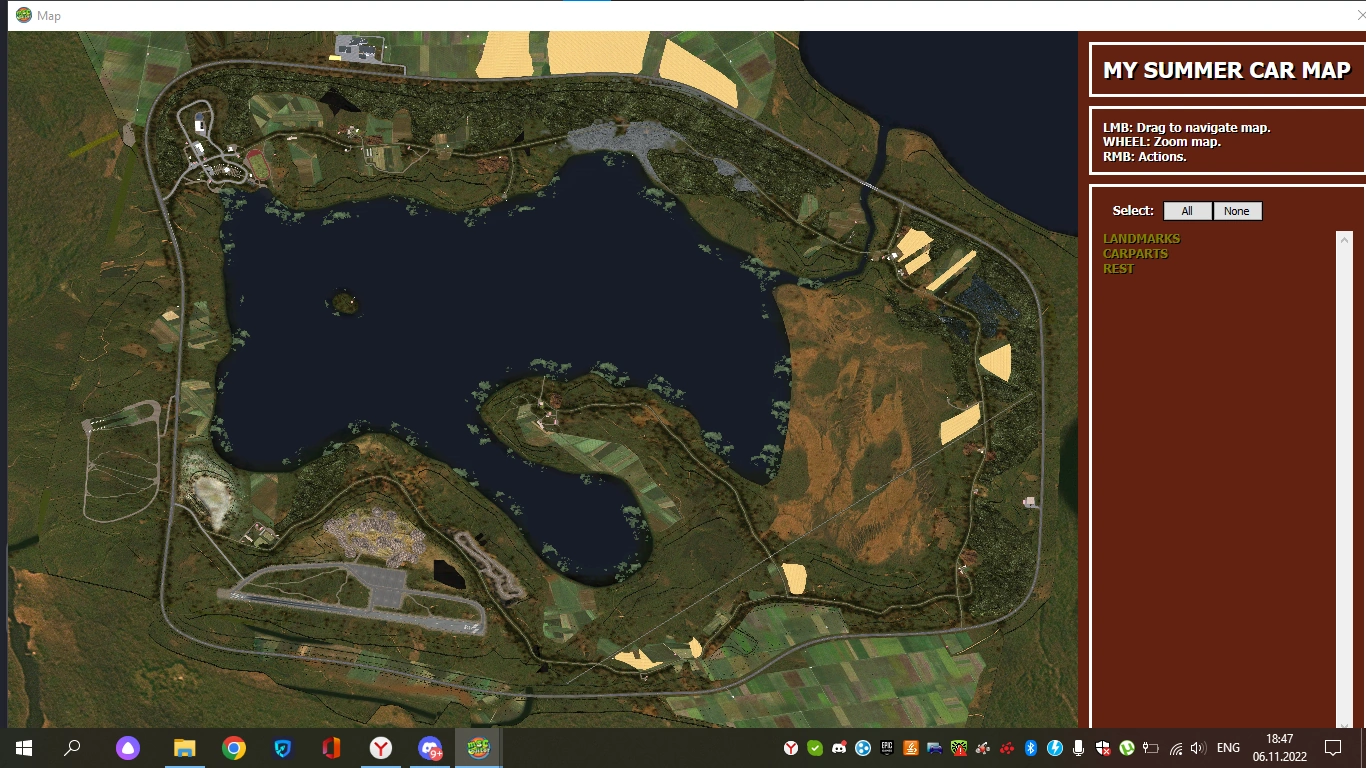Click the green checkmark tray icon
The image size is (1366, 768).
click(x=815, y=748)
